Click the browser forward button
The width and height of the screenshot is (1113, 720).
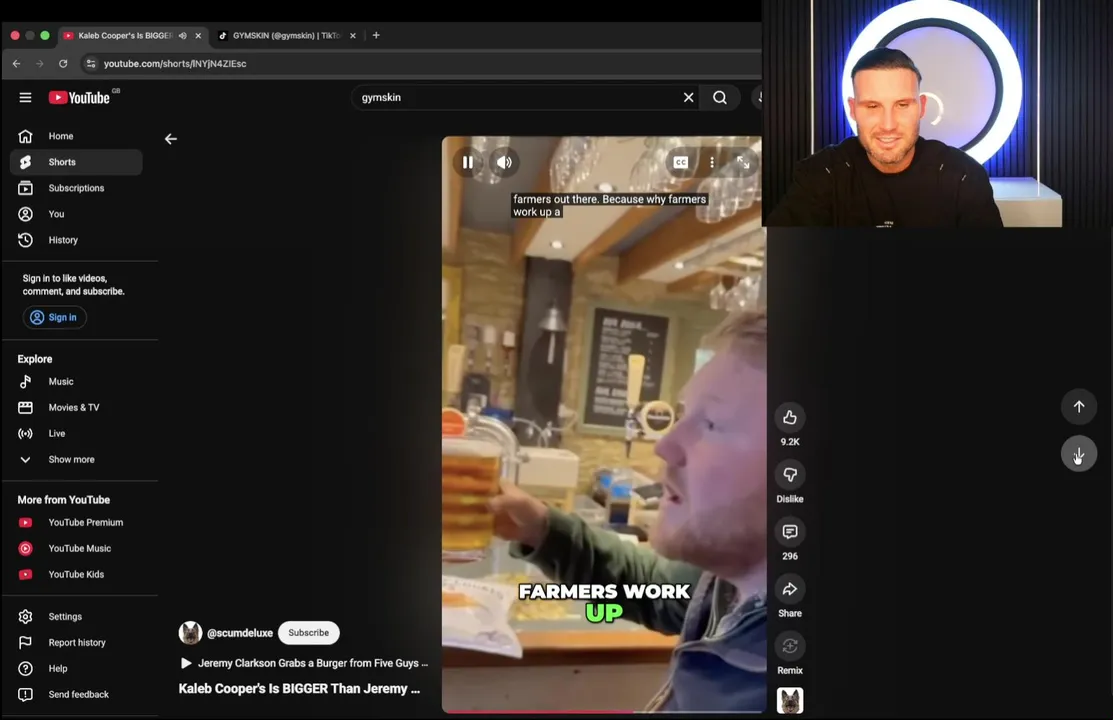point(40,64)
